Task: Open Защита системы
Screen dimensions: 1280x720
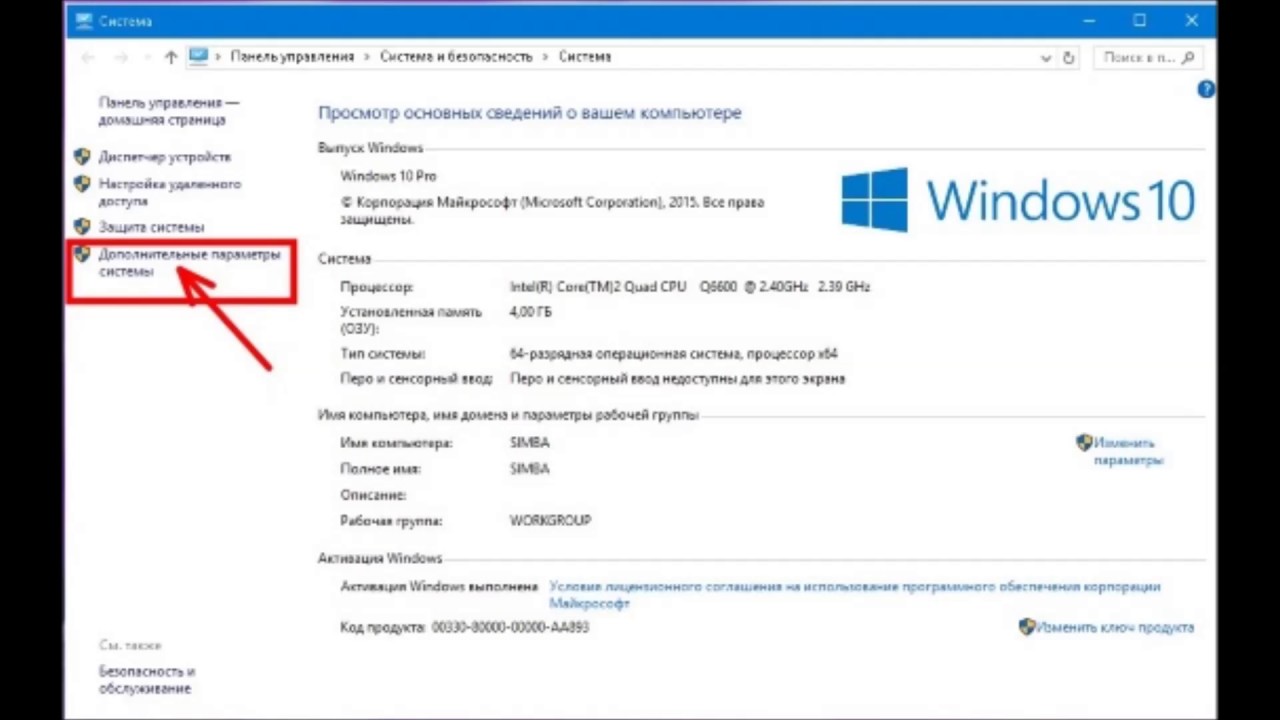Action: pyautogui.click(x=151, y=227)
